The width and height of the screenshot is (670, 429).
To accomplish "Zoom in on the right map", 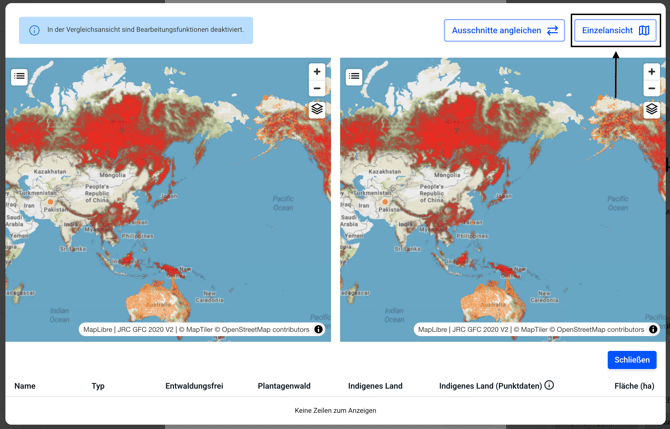I will pyautogui.click(x=652, y=72).
